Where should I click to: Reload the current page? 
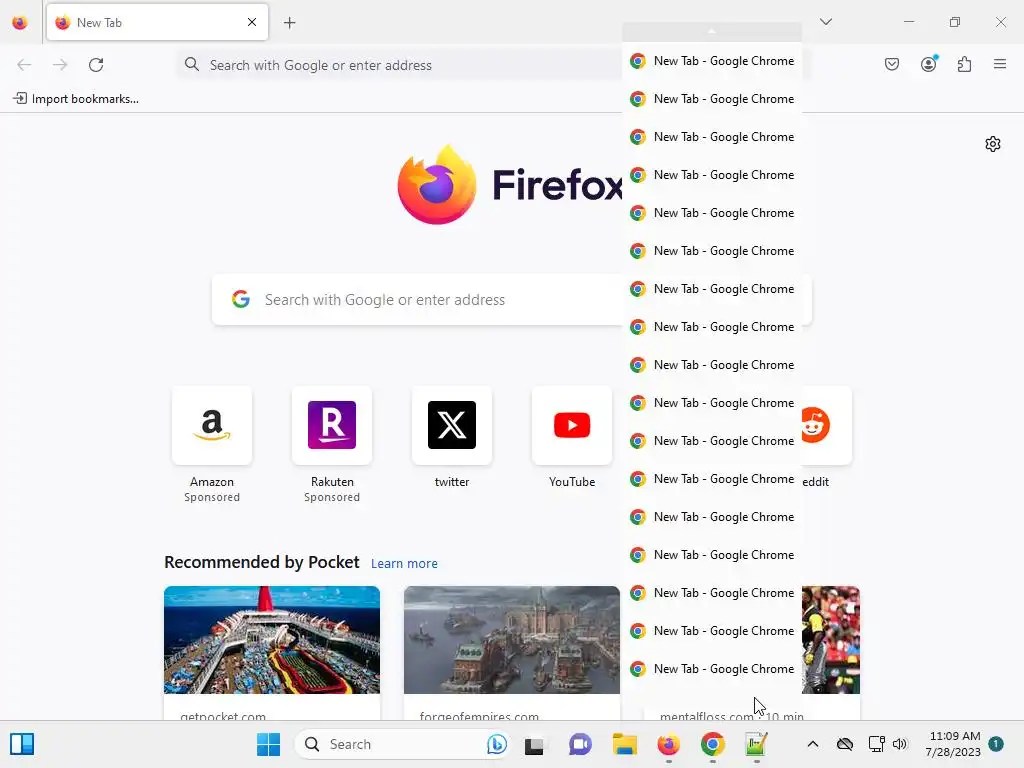(96, 64)
